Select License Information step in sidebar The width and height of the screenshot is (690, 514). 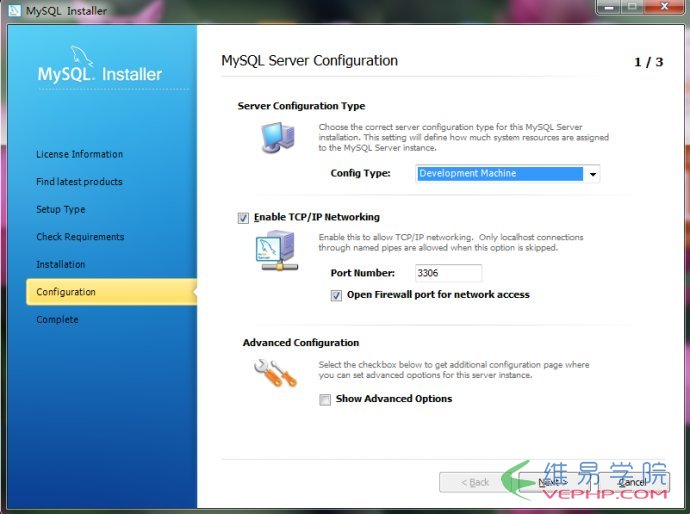pos(80,154)
